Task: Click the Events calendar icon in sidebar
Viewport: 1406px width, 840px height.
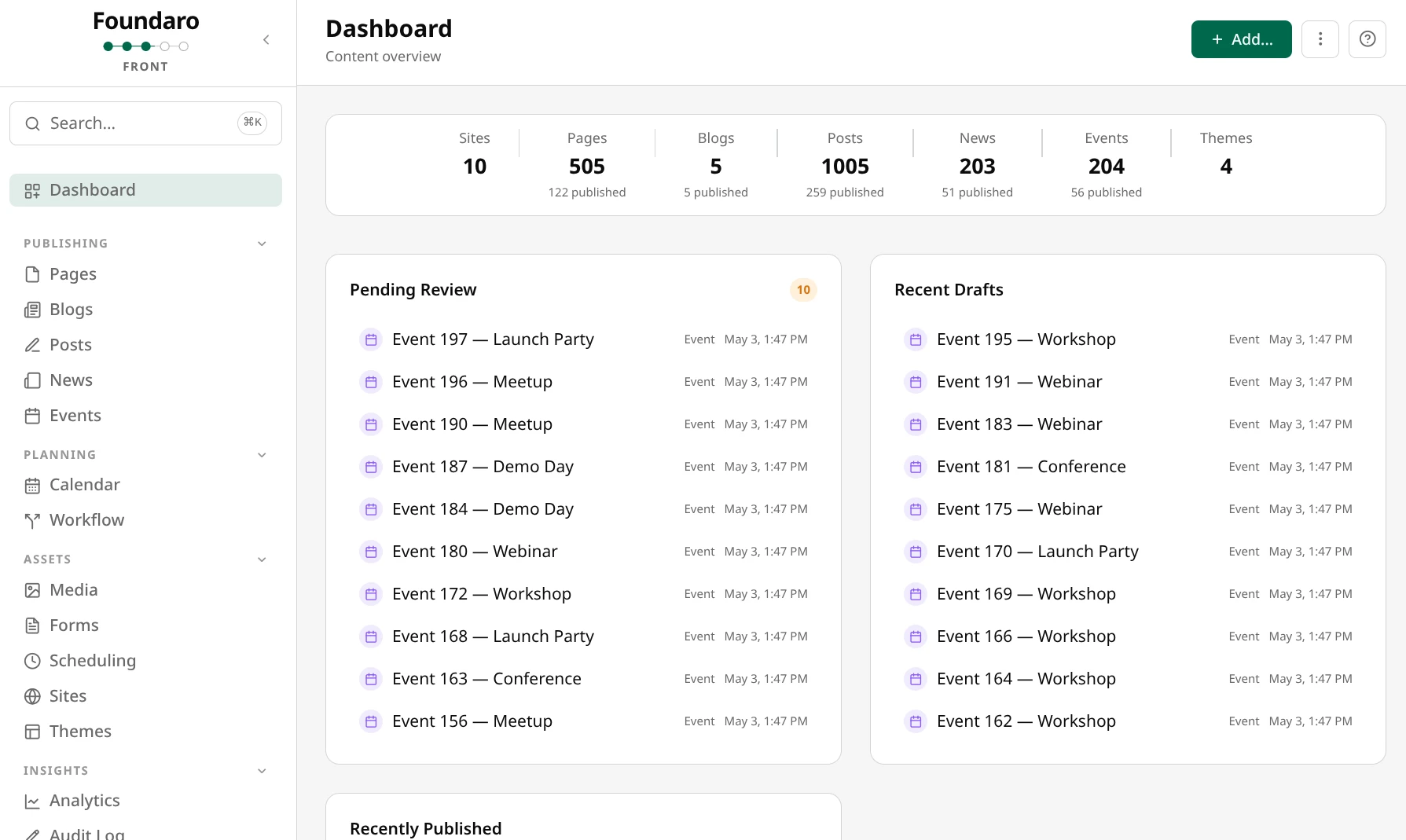Action: click(32, 416)
